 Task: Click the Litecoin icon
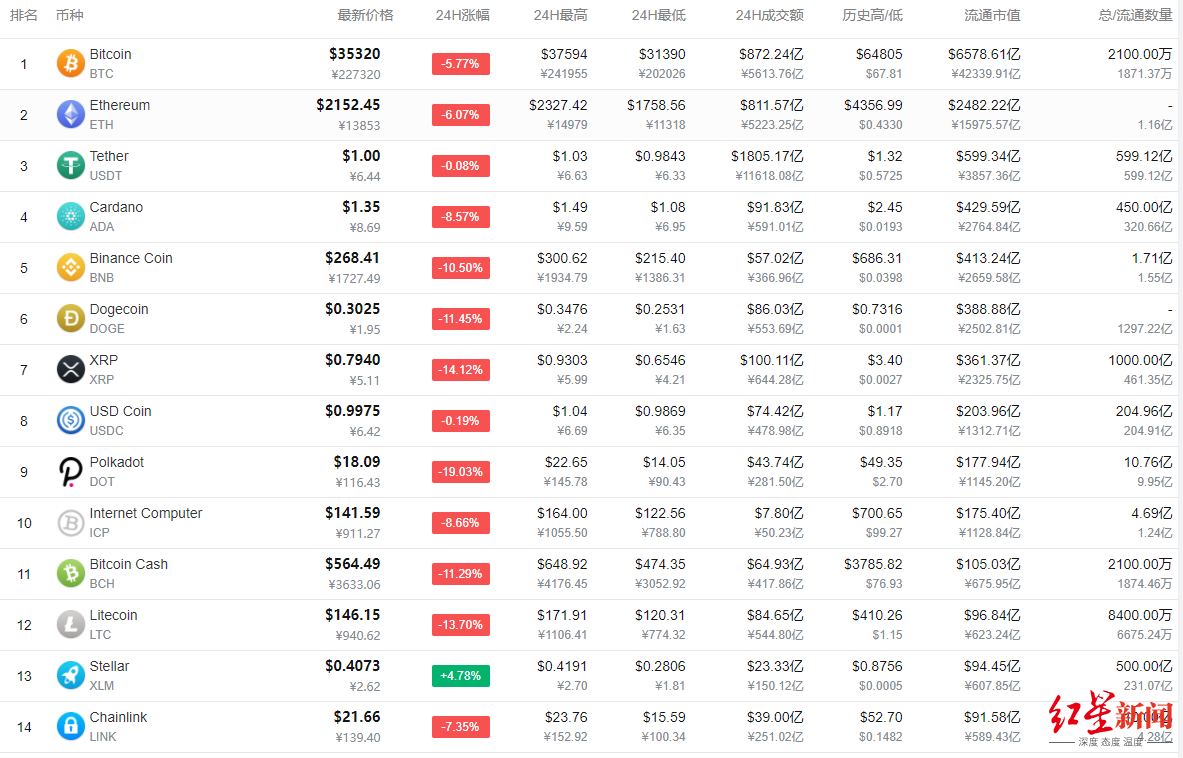click(x=70, y=625)
